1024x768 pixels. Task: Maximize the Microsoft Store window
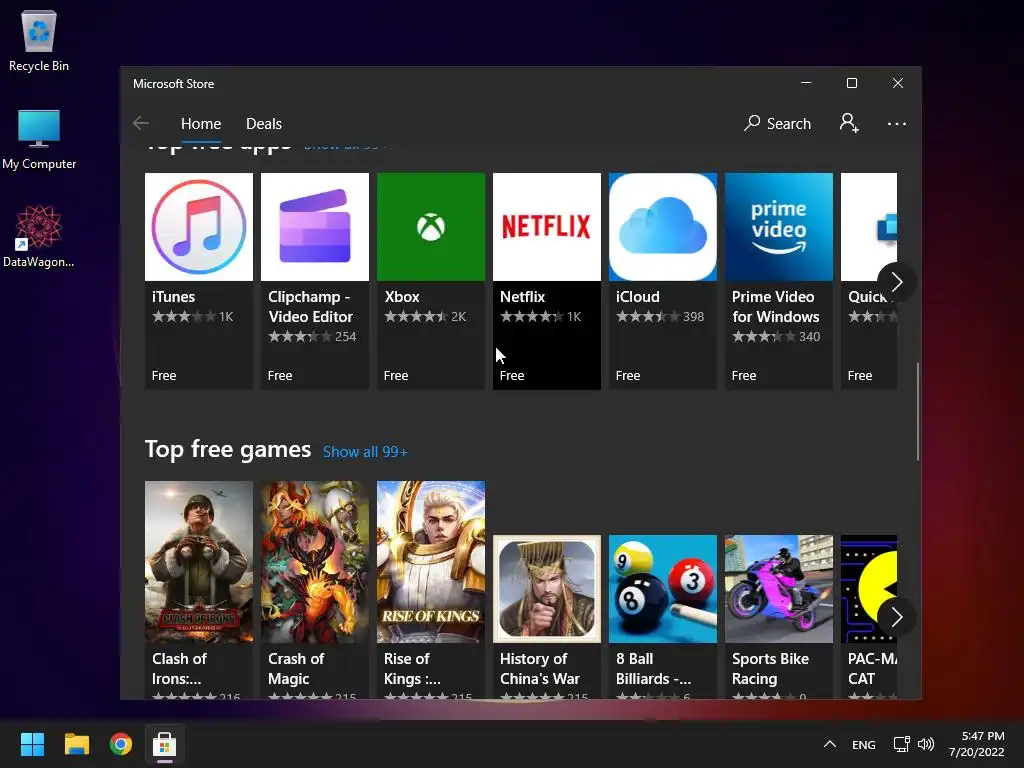point(852,83)
